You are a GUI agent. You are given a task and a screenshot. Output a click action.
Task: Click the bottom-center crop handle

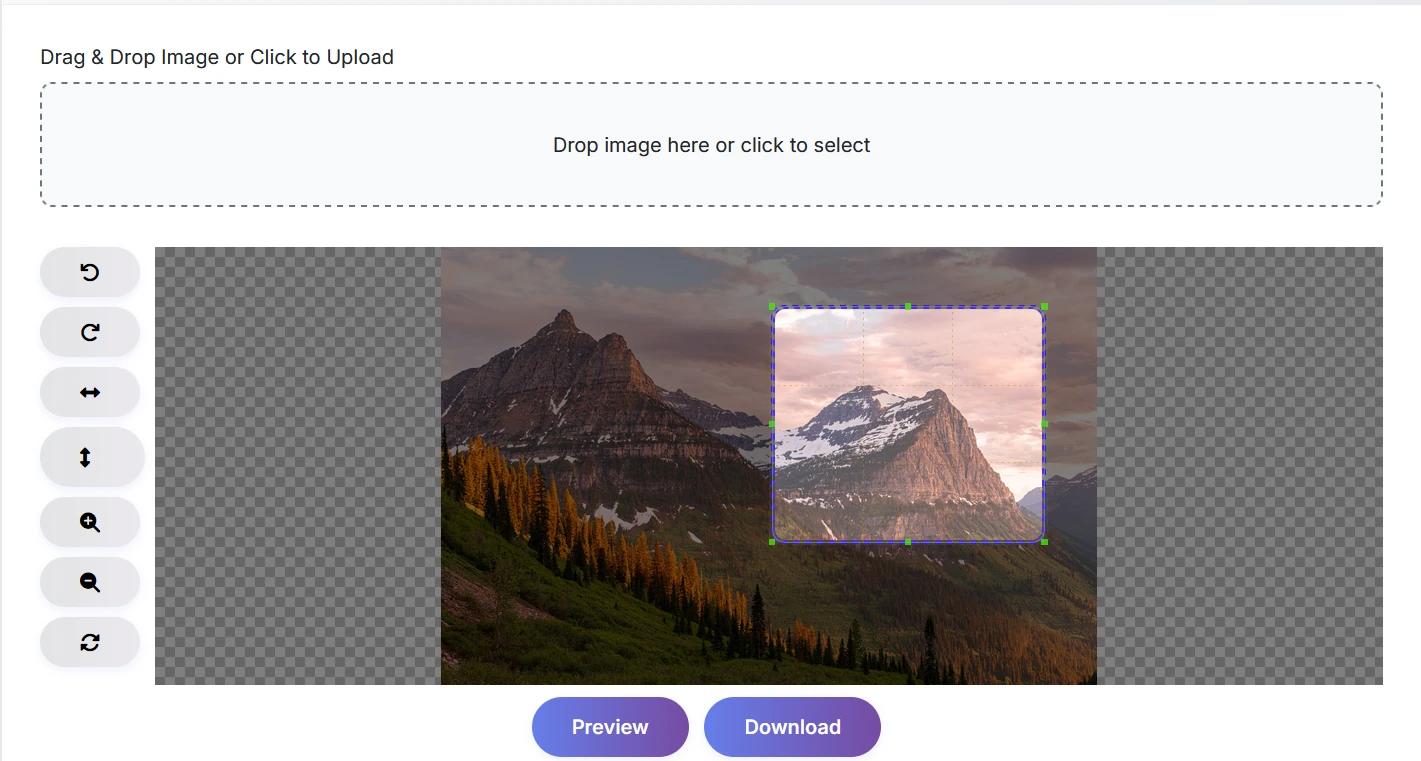tap(908, 541)
